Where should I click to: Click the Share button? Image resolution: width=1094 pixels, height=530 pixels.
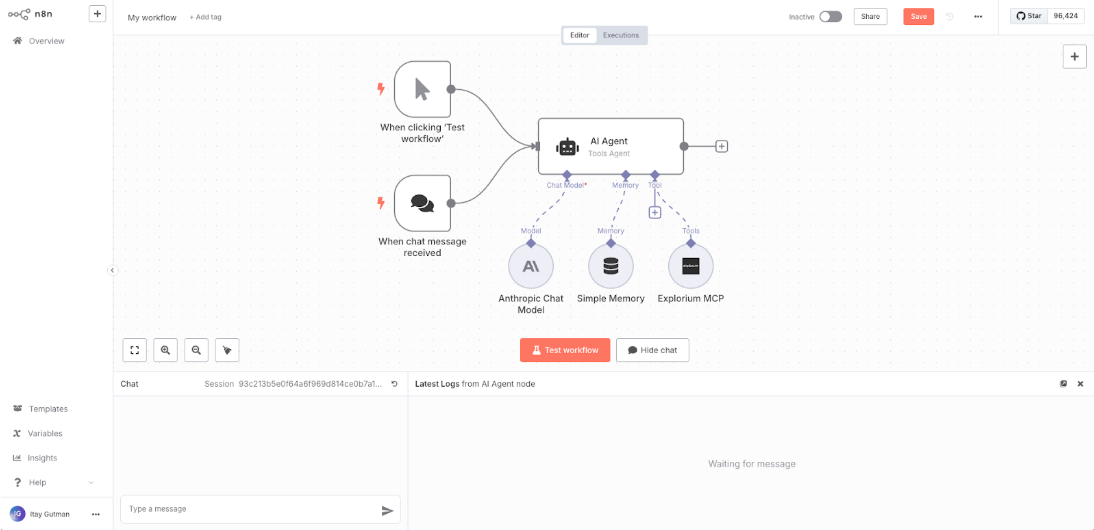point(870,17)
